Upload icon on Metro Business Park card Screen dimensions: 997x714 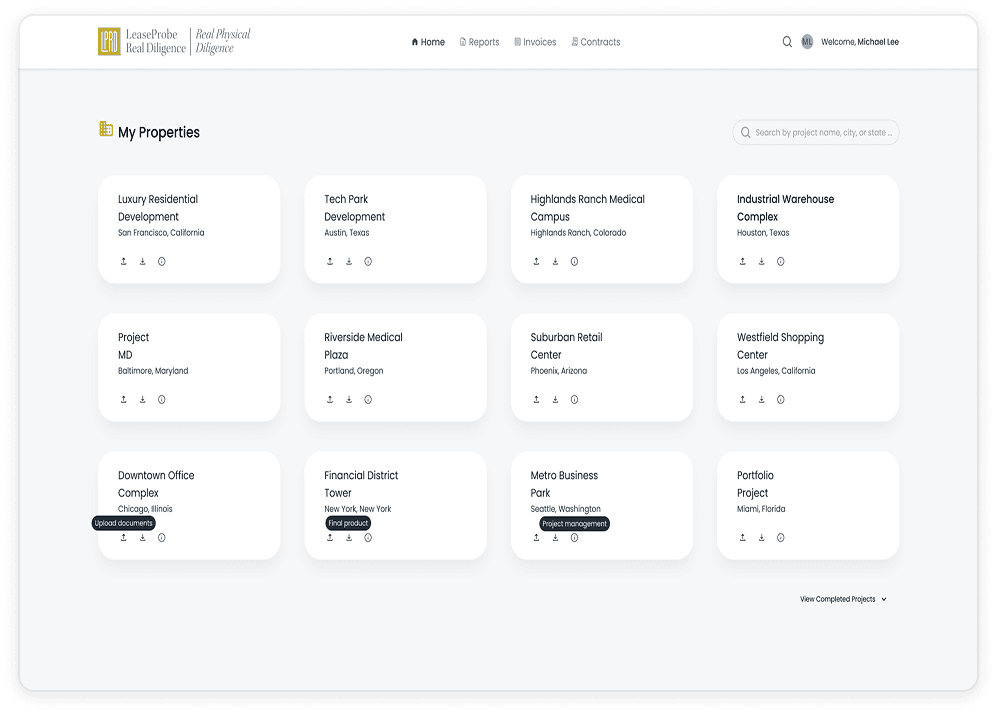click(x=536, y=537)
